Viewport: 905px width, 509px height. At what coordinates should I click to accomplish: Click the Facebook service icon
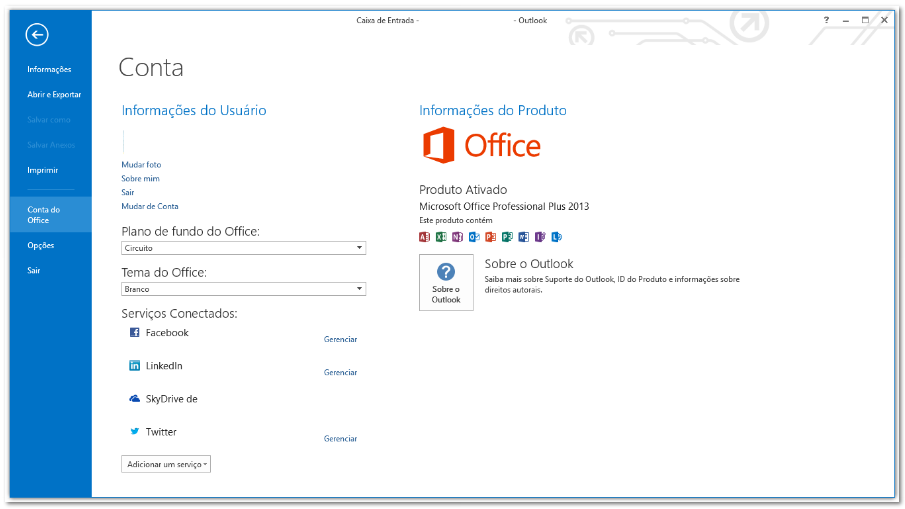coord(134,332)
